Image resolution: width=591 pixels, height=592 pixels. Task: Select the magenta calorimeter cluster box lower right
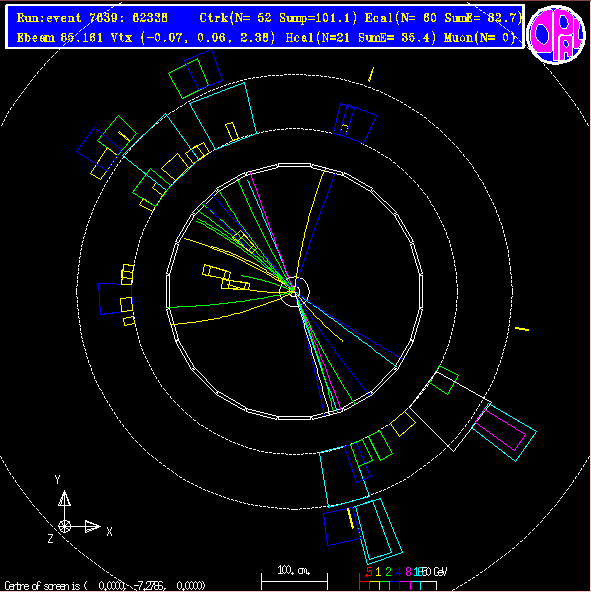tap(500, 430)
